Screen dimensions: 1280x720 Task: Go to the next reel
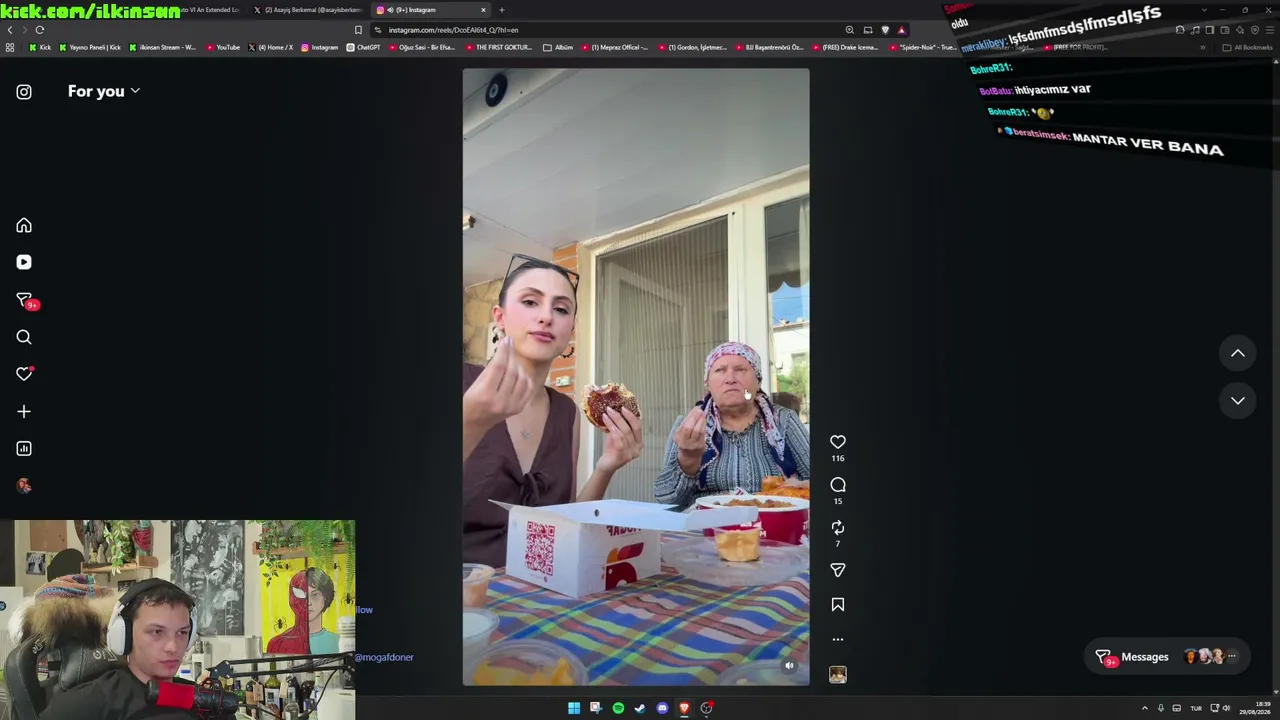(1238, 400)
